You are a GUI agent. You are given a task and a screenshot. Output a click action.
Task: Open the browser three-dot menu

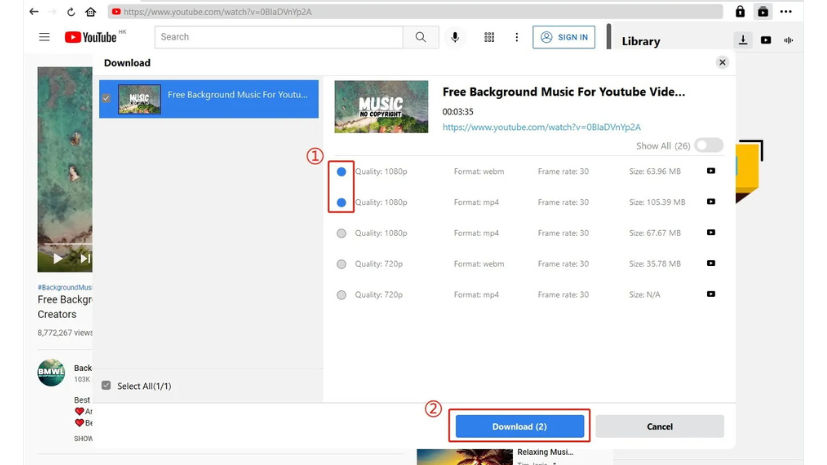(x=786, y=12)
